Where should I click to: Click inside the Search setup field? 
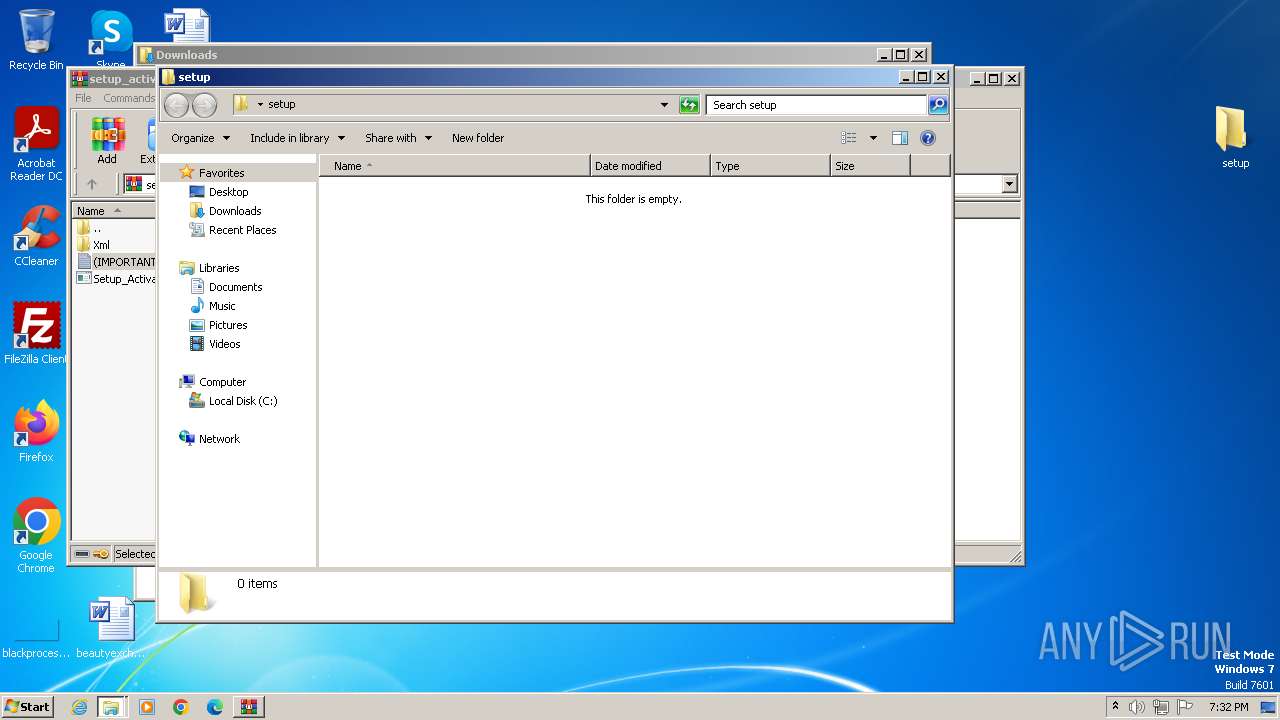pos(816,104)
